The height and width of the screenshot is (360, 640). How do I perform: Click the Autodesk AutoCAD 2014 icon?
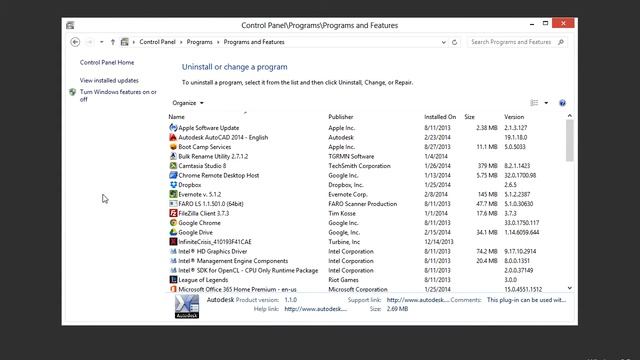pos(173,137)
